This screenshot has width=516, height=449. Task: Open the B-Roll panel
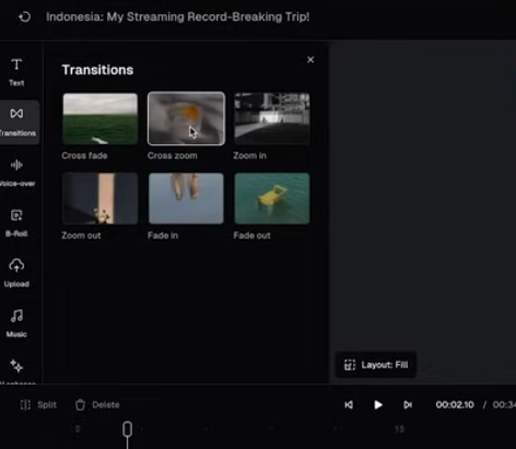[x=16, y=223]
